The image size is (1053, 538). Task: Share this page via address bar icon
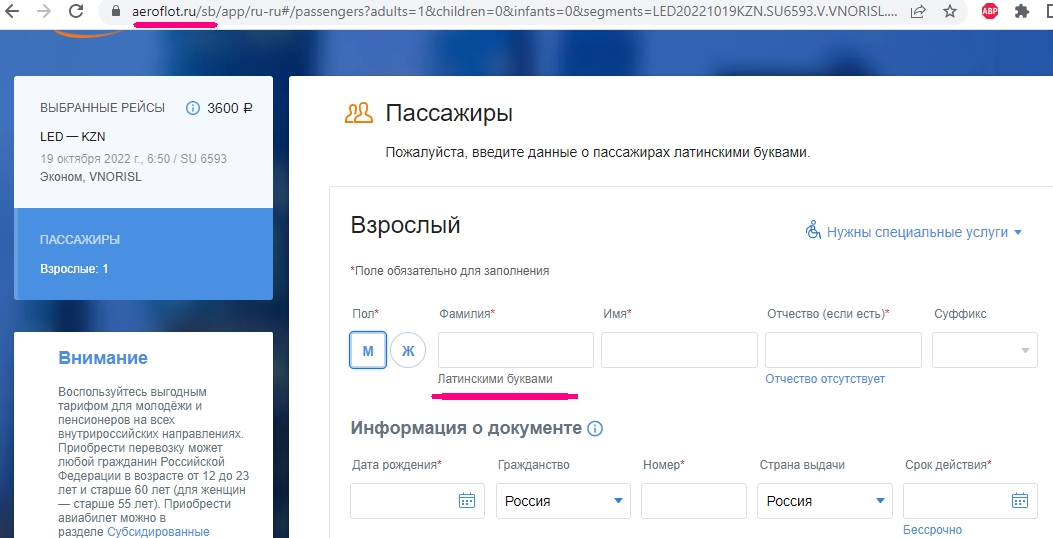coord(918,11)
